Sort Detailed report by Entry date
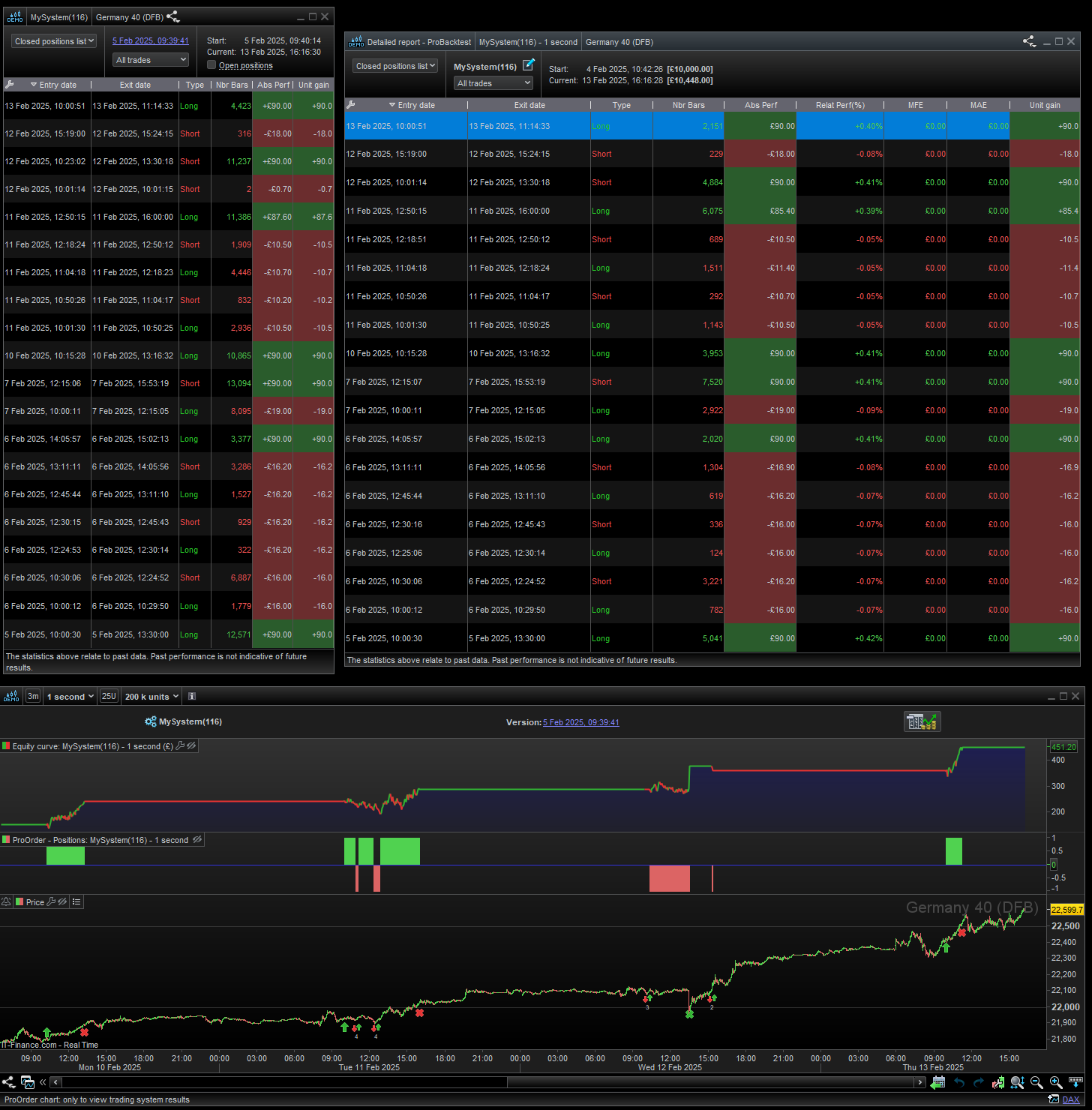The height and width of the screenshot is (1110, 1092). (x=416, y=105)
